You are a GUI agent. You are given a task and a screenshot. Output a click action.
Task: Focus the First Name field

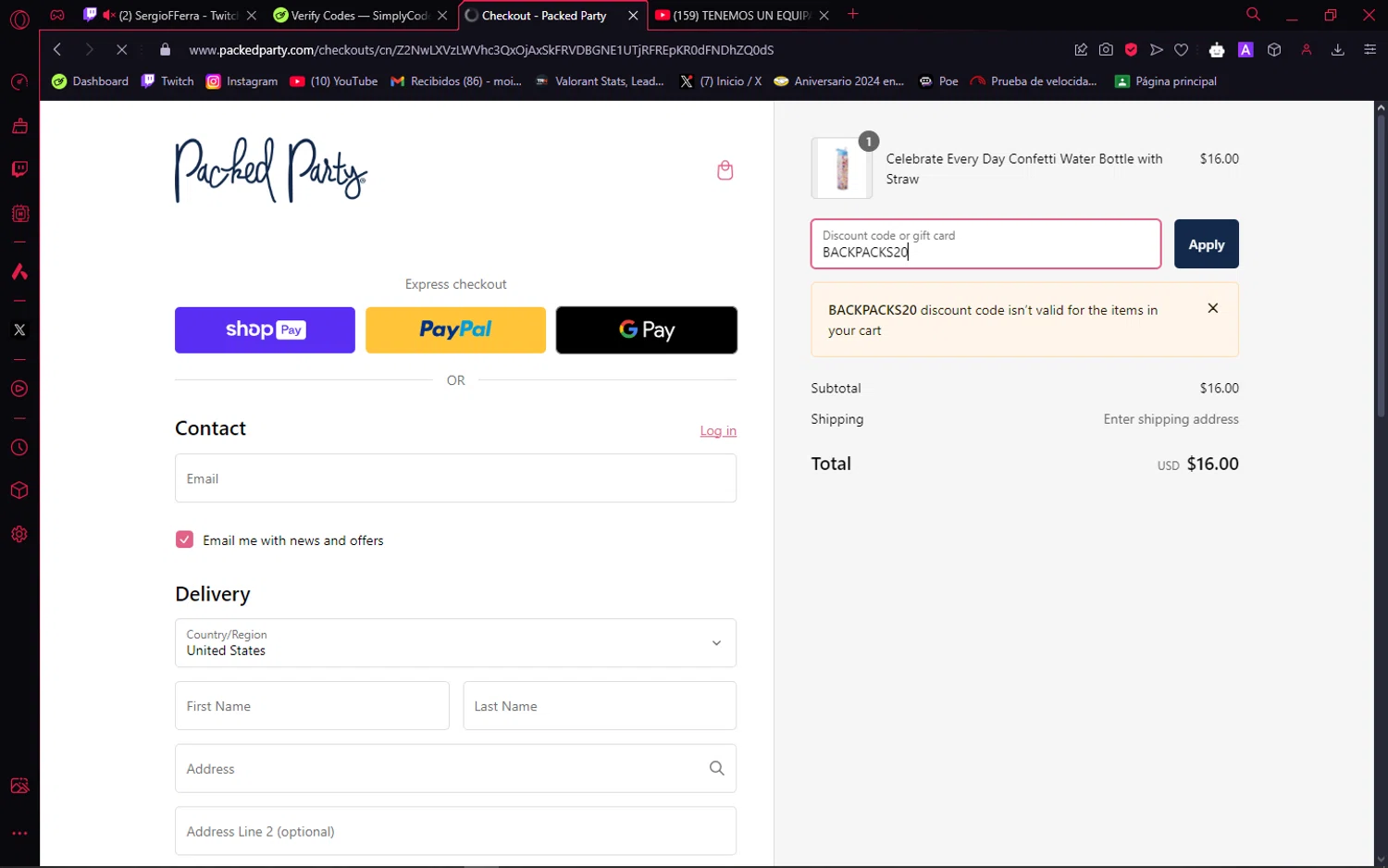[x=312, y=706]
